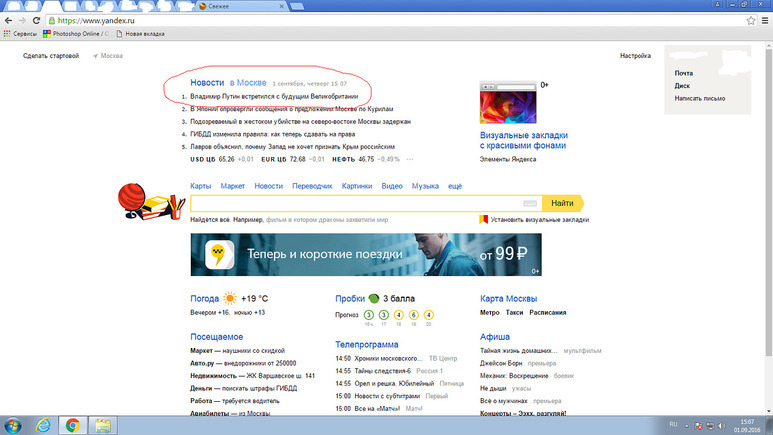Bookmark this page with the star icon
Image resolution: width=773 pixels, height=435 pixels.
coord(751,20)
